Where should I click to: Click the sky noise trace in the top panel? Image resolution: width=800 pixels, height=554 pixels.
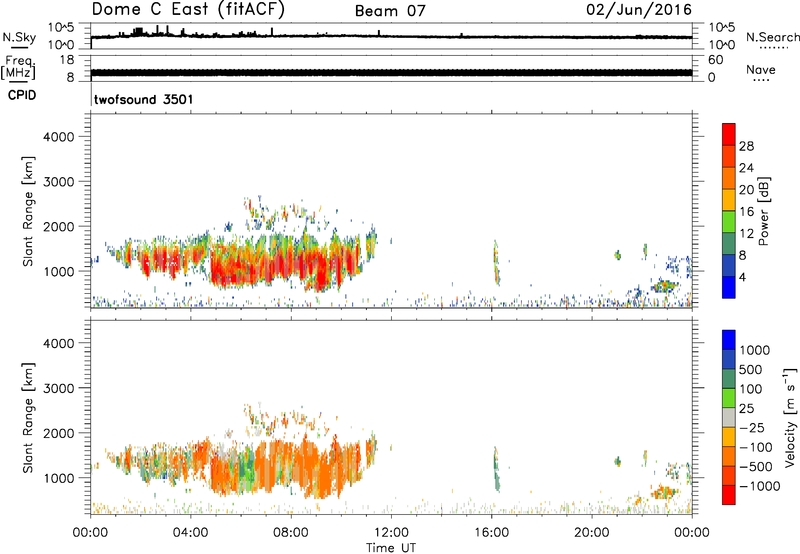[391, 36]
